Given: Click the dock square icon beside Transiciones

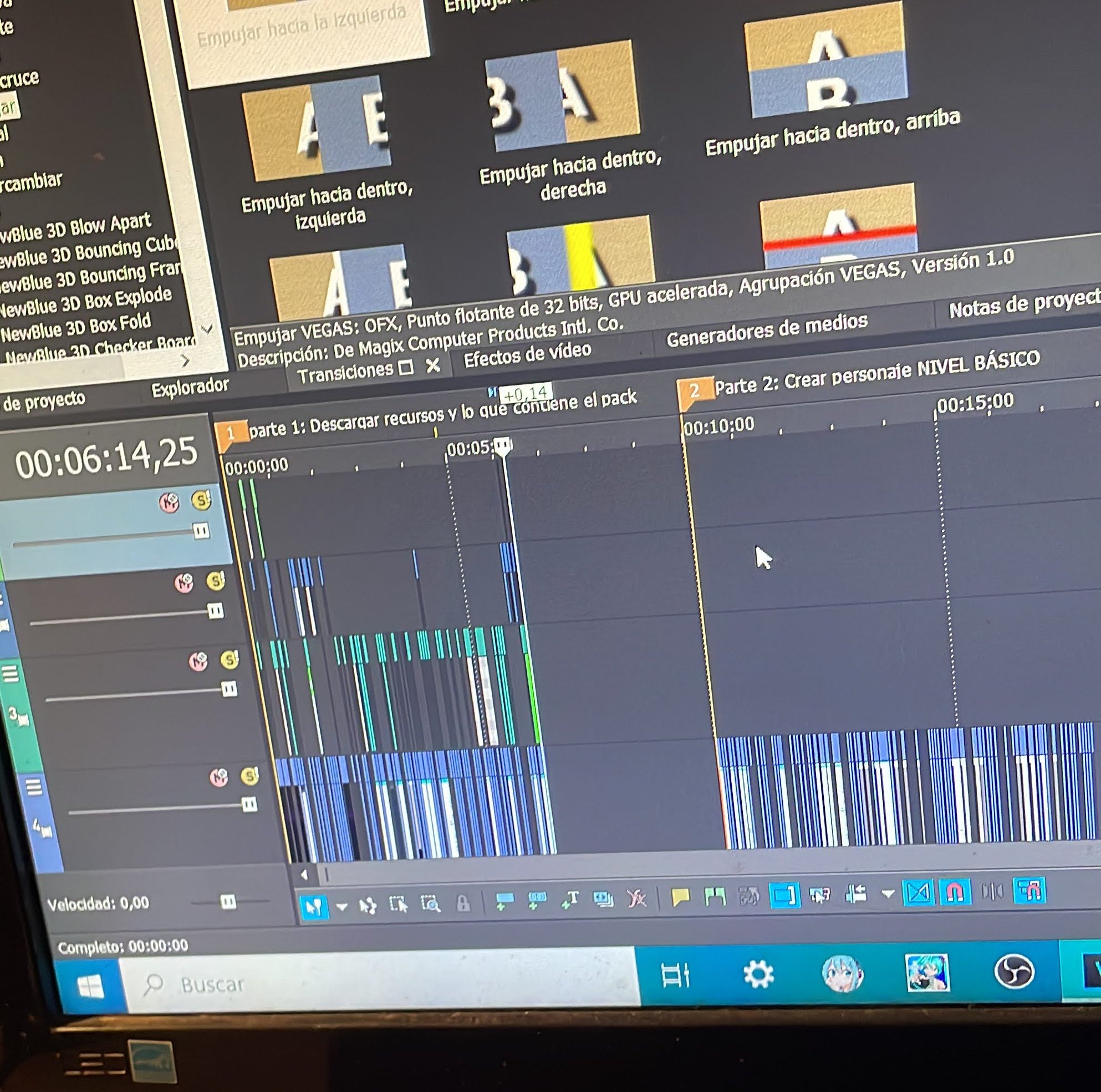Looking at the screenshot, I should [406, 368].
